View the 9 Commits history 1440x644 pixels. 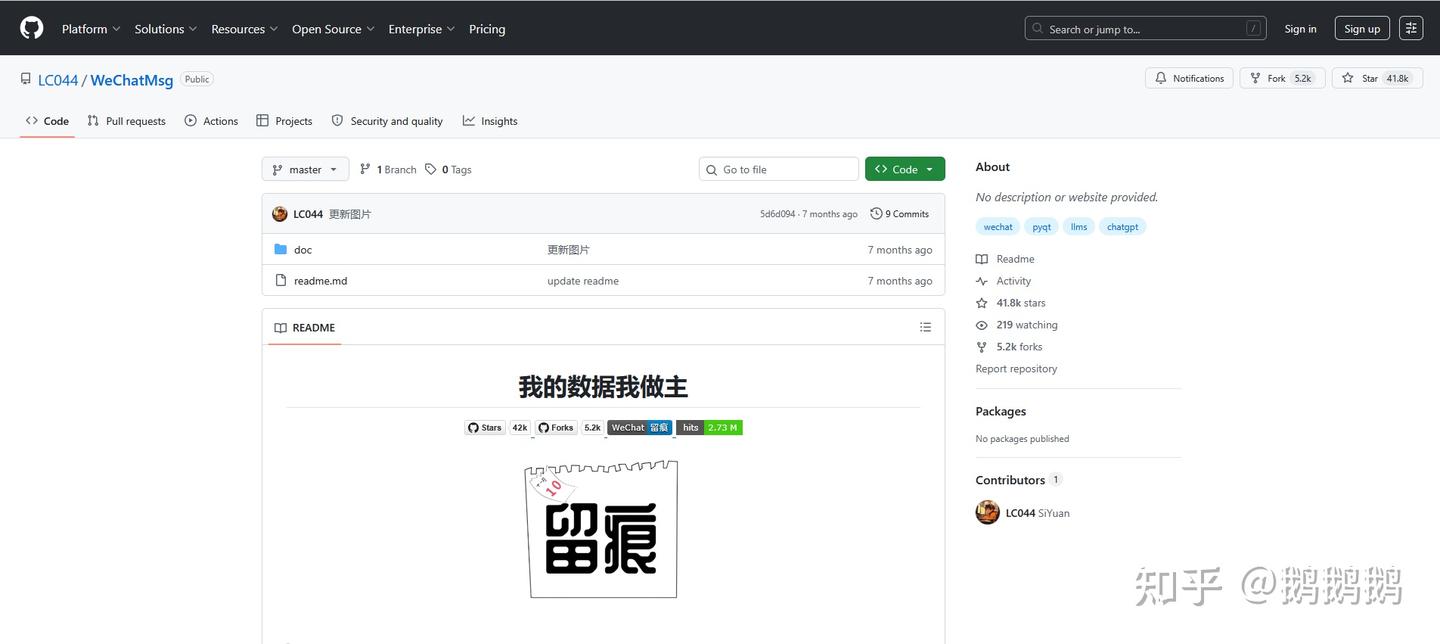pos(900,214)
